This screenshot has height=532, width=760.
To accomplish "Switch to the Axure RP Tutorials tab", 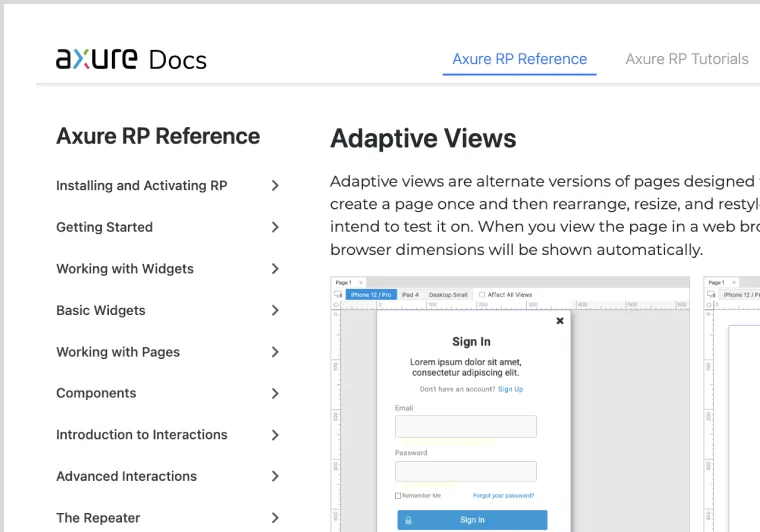I will point(686,59).
